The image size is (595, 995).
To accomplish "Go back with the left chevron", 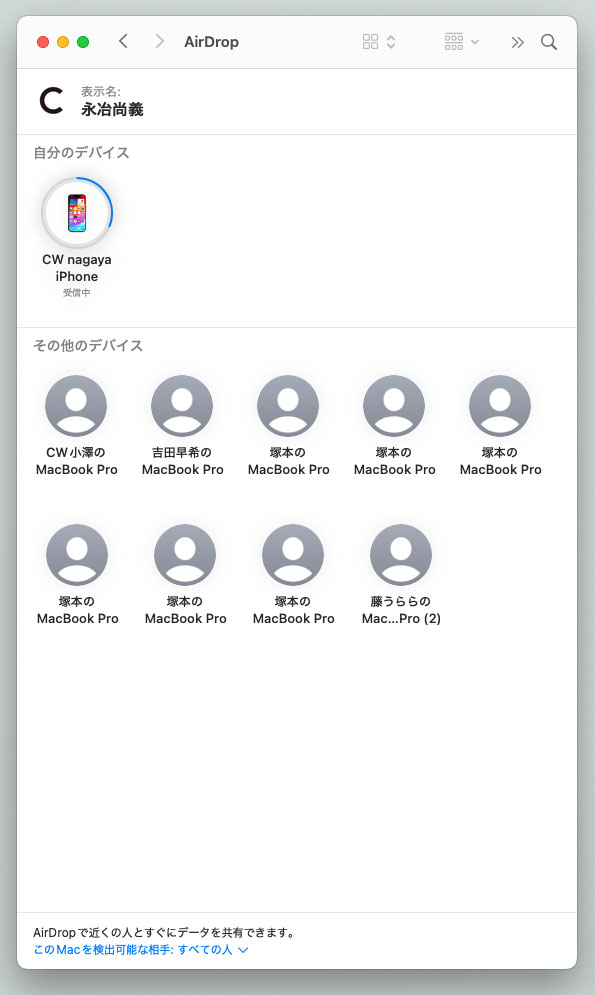I will tap(124, 42).
